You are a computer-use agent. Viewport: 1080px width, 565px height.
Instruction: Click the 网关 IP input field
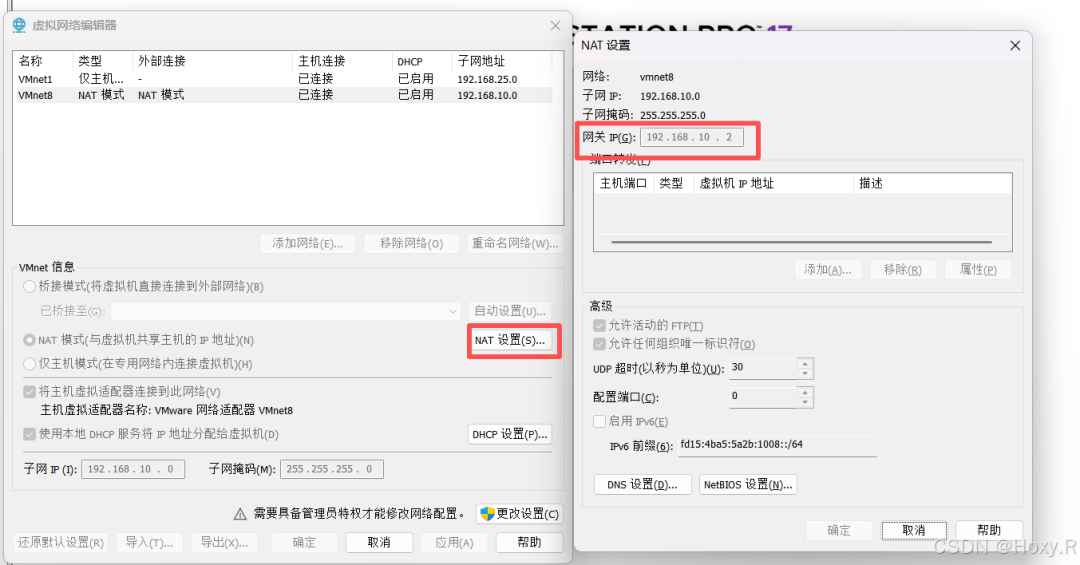tap(692, 137)
